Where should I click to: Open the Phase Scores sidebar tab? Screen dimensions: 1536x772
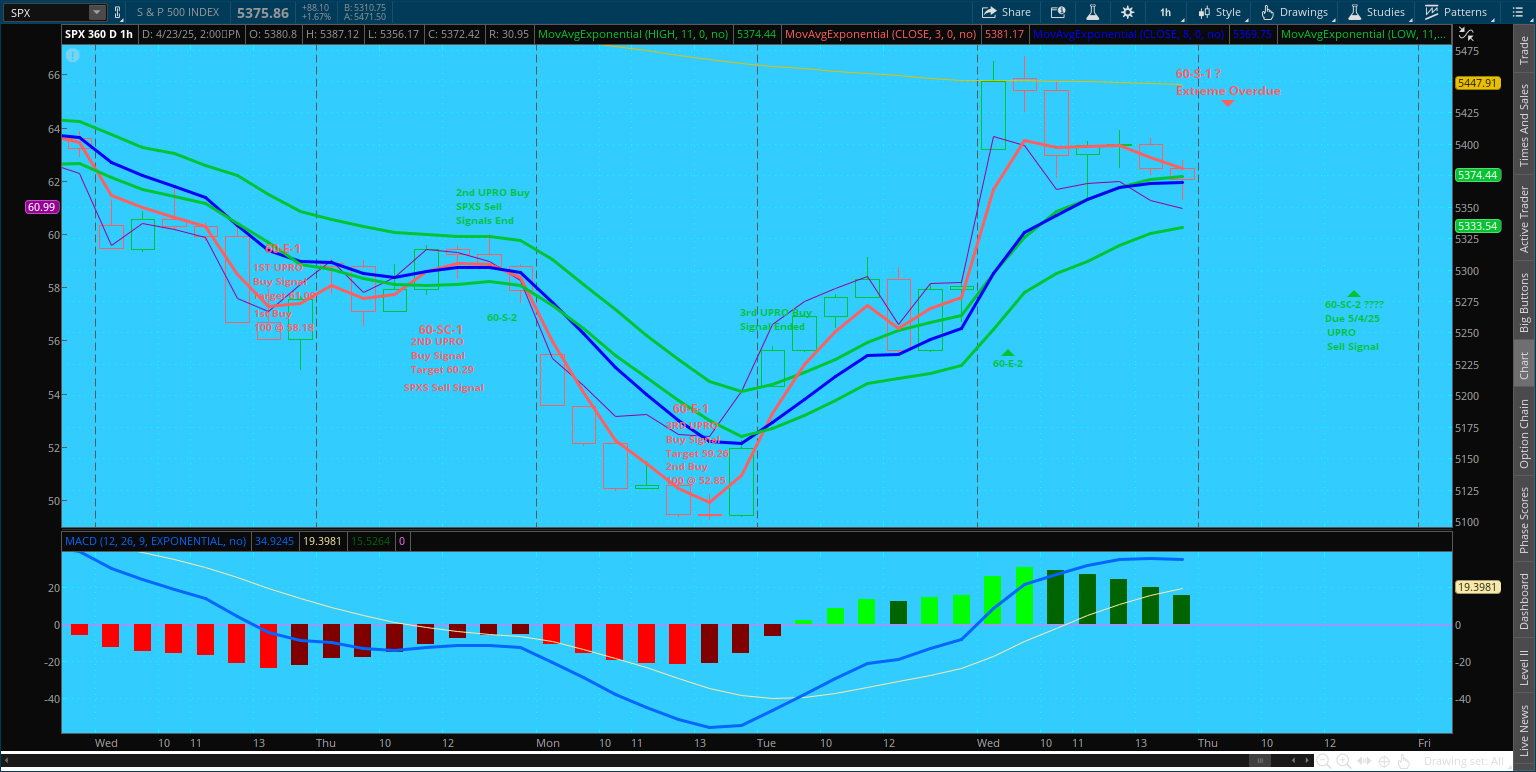(x=1524, y=520)
